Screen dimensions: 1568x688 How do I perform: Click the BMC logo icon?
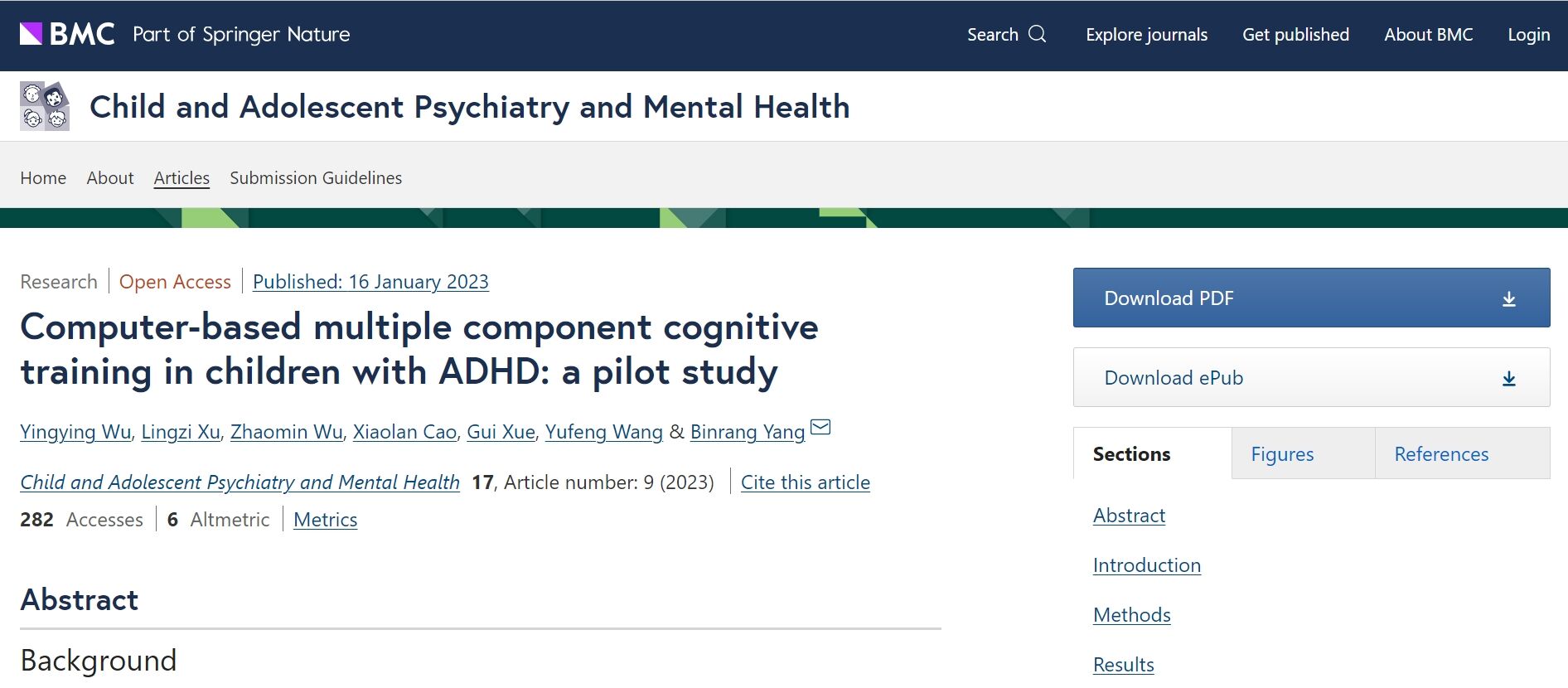point(31,34)
